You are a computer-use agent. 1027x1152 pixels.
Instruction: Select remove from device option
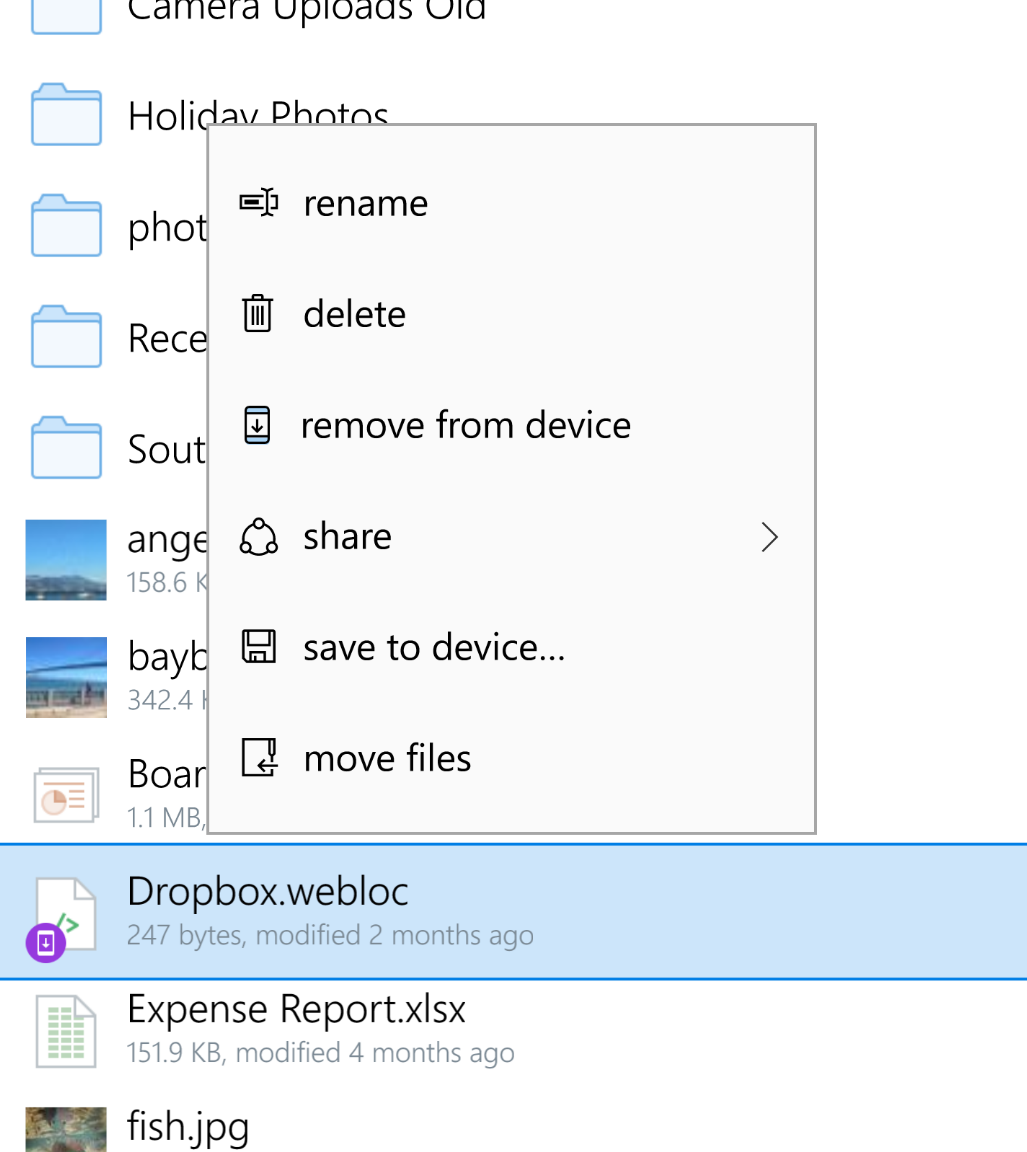(x=511, y=425)
